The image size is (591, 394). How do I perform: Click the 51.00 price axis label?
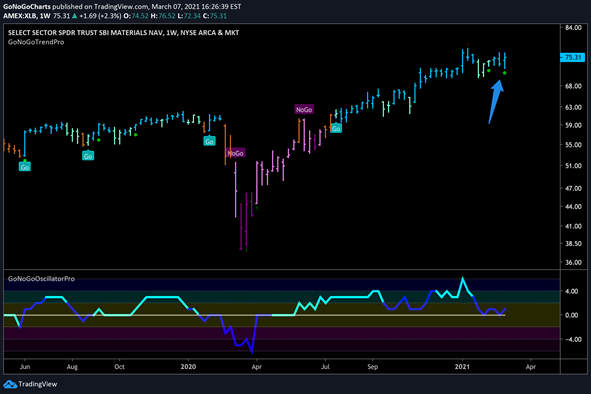coord(573,166)
